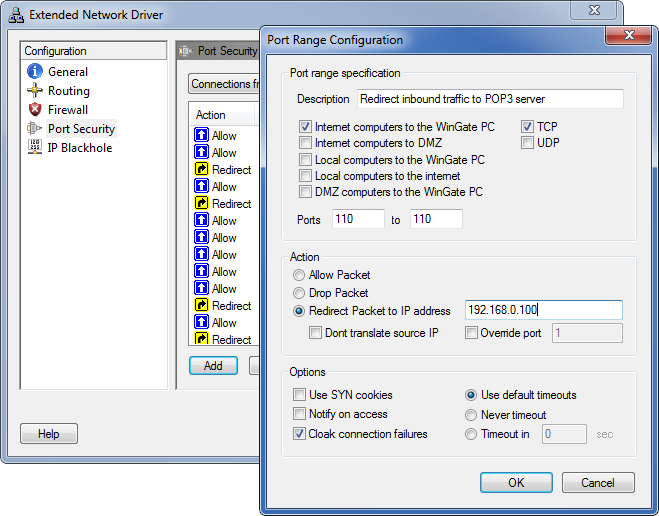
Task: Open the Connections dropdown in Port Security
Action: (224, 84)
